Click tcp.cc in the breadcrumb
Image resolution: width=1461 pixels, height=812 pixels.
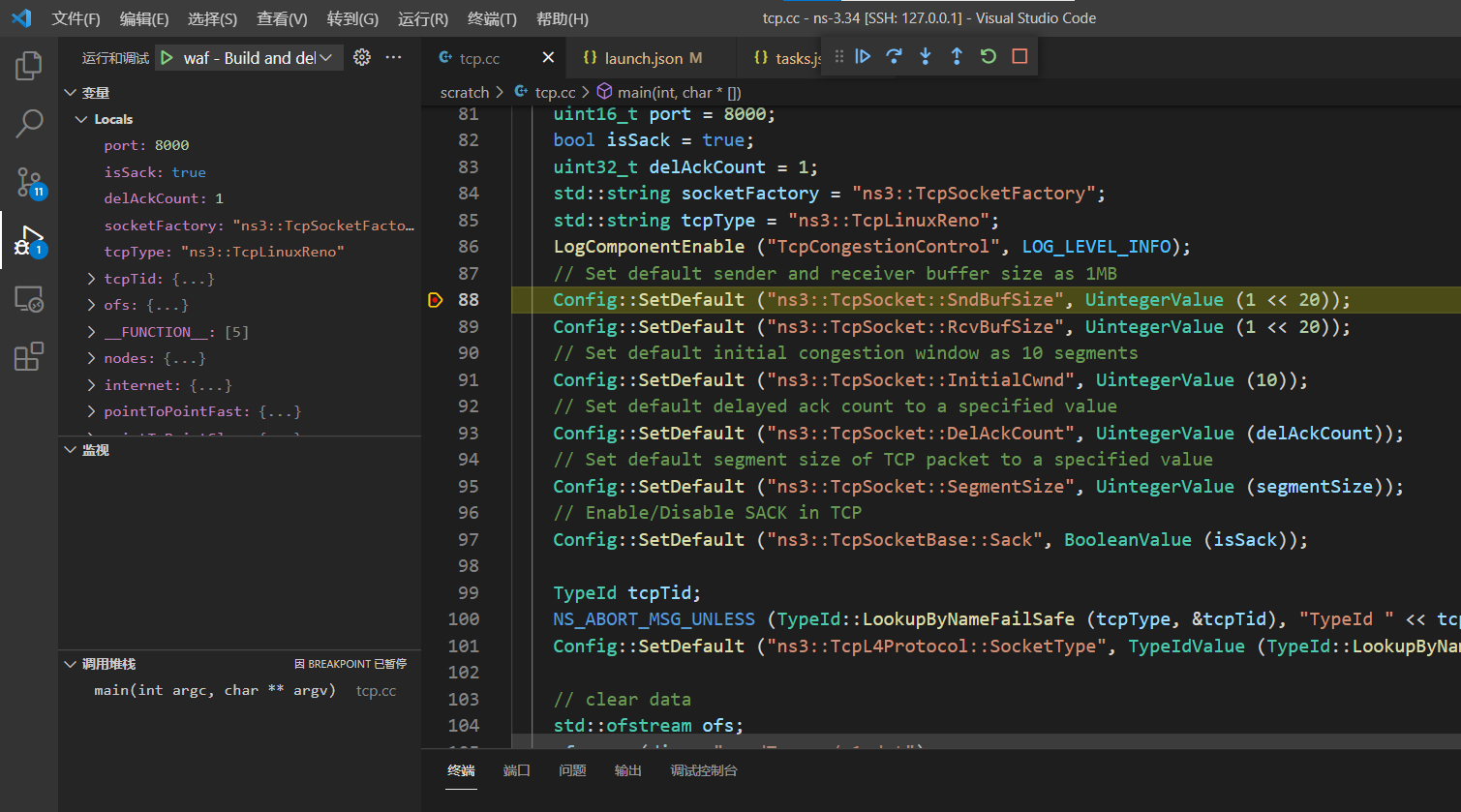pos(555,92)
